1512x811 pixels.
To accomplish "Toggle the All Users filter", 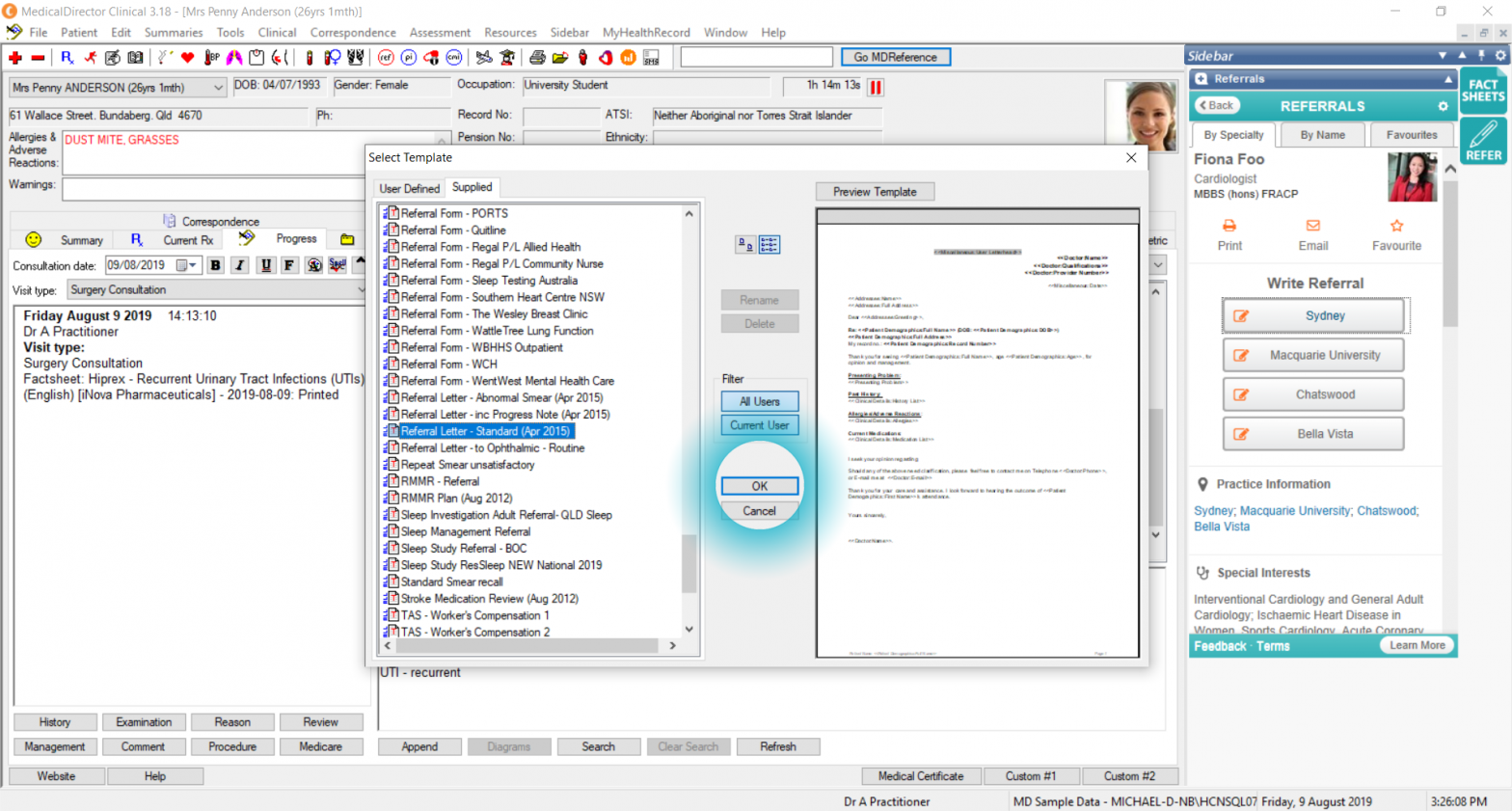I will click(760, 401).
